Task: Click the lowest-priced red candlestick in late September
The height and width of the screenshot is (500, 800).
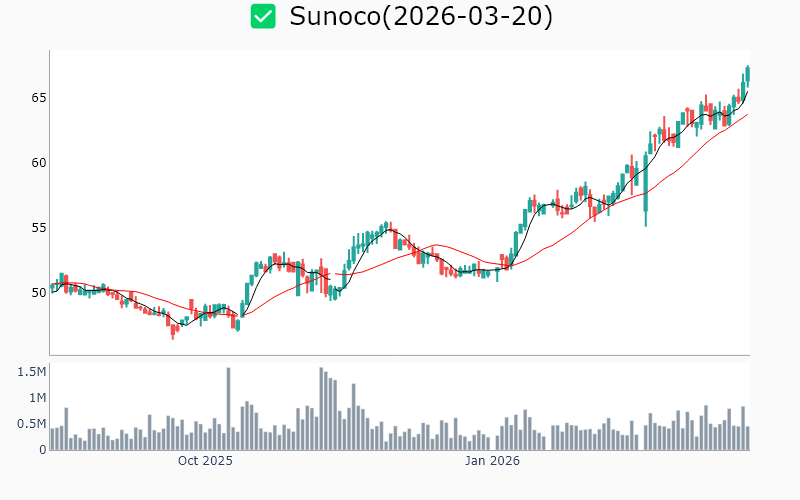Action: tap(172, 329)
